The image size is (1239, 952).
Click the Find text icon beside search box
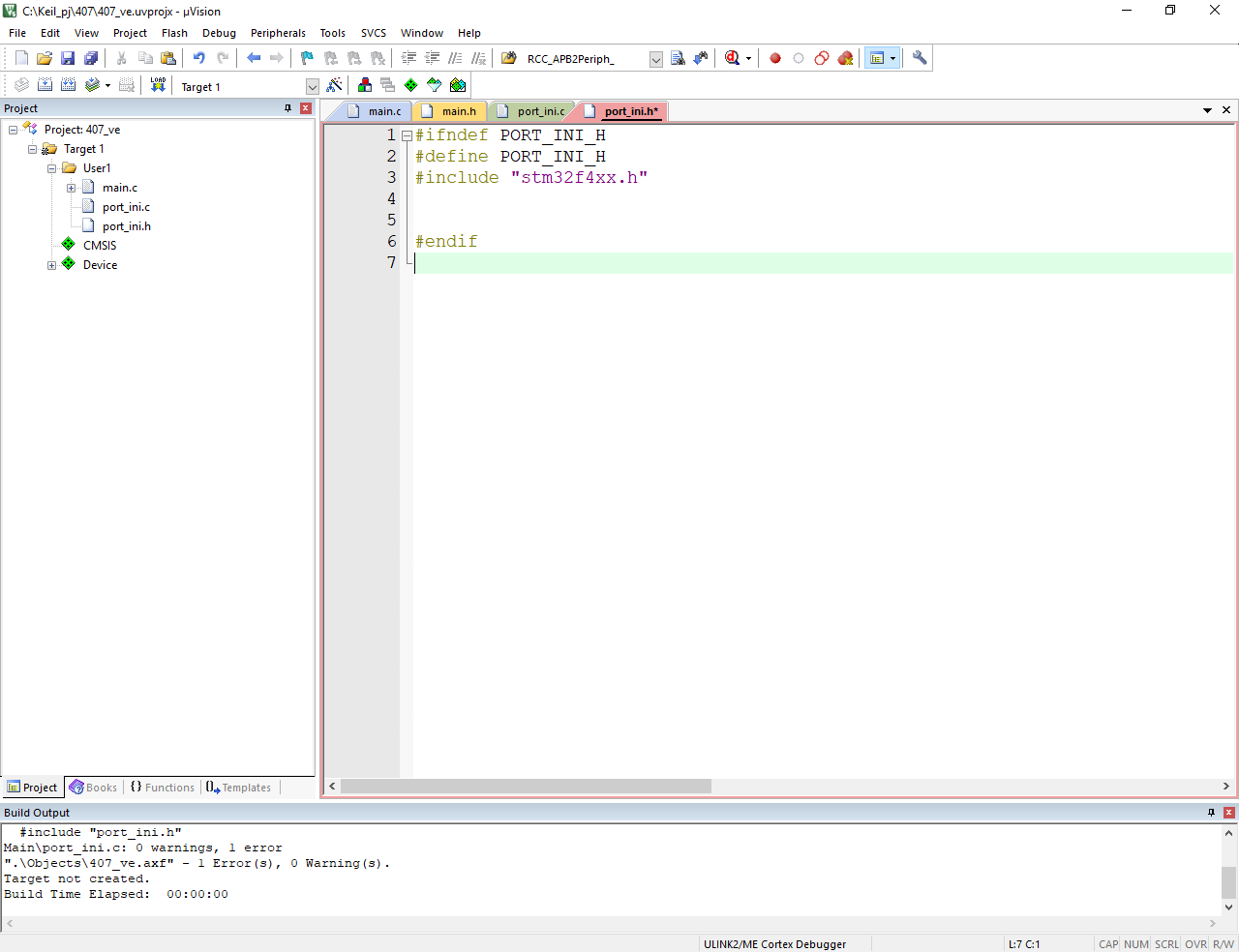pos(678,58)
